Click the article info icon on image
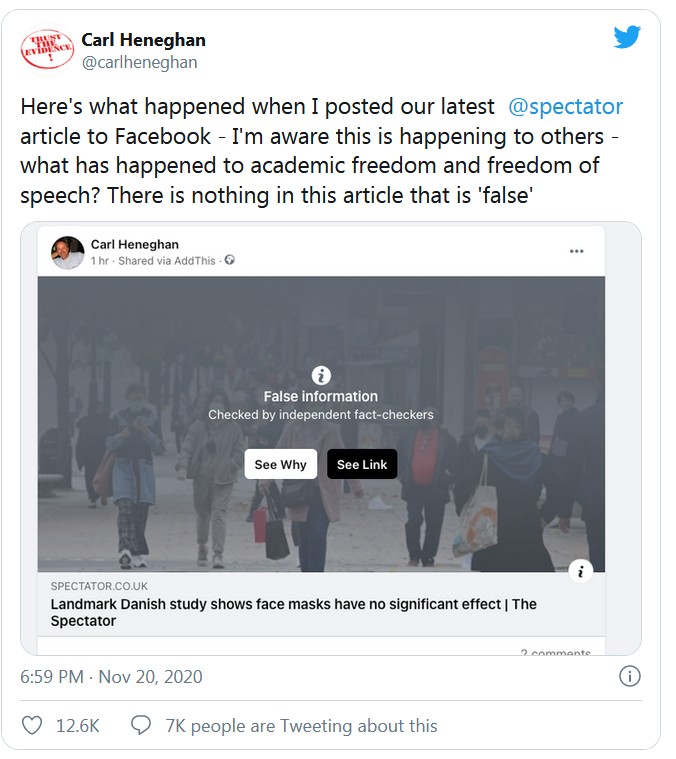This screenshot has width=676, height=759. tap(581, 571)
